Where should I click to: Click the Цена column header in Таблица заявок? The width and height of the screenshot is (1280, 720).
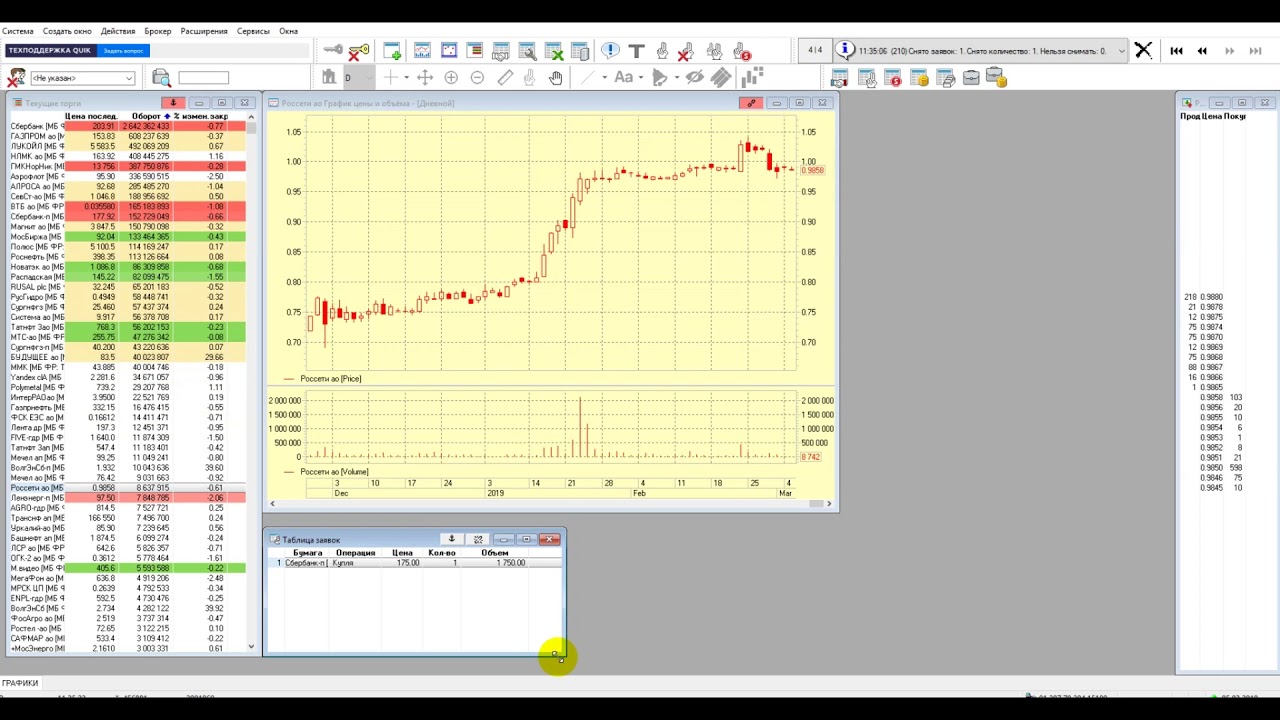pyautogui.click(x=402, y=553)
